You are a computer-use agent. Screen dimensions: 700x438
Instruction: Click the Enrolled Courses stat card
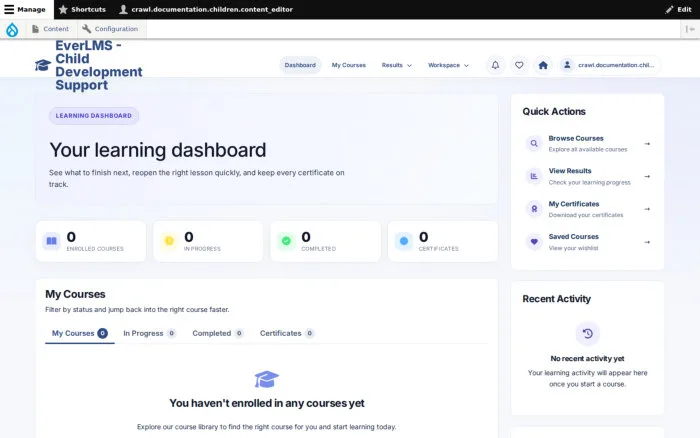[x=91, y=241]
